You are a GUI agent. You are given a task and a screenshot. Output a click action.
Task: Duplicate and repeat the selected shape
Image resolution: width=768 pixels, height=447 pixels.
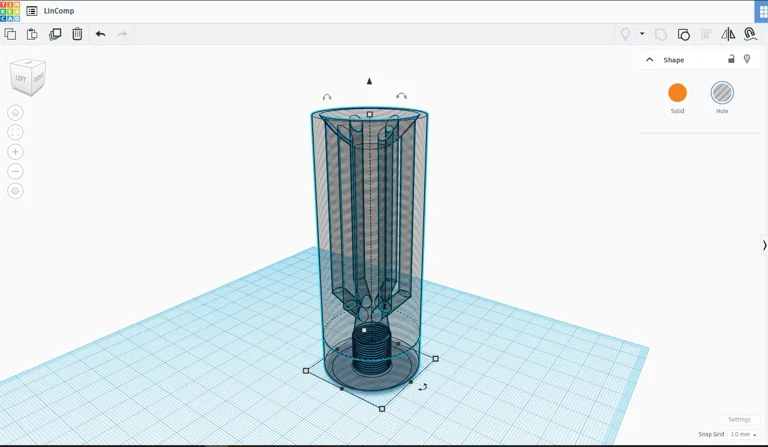[x=55, y=34]
